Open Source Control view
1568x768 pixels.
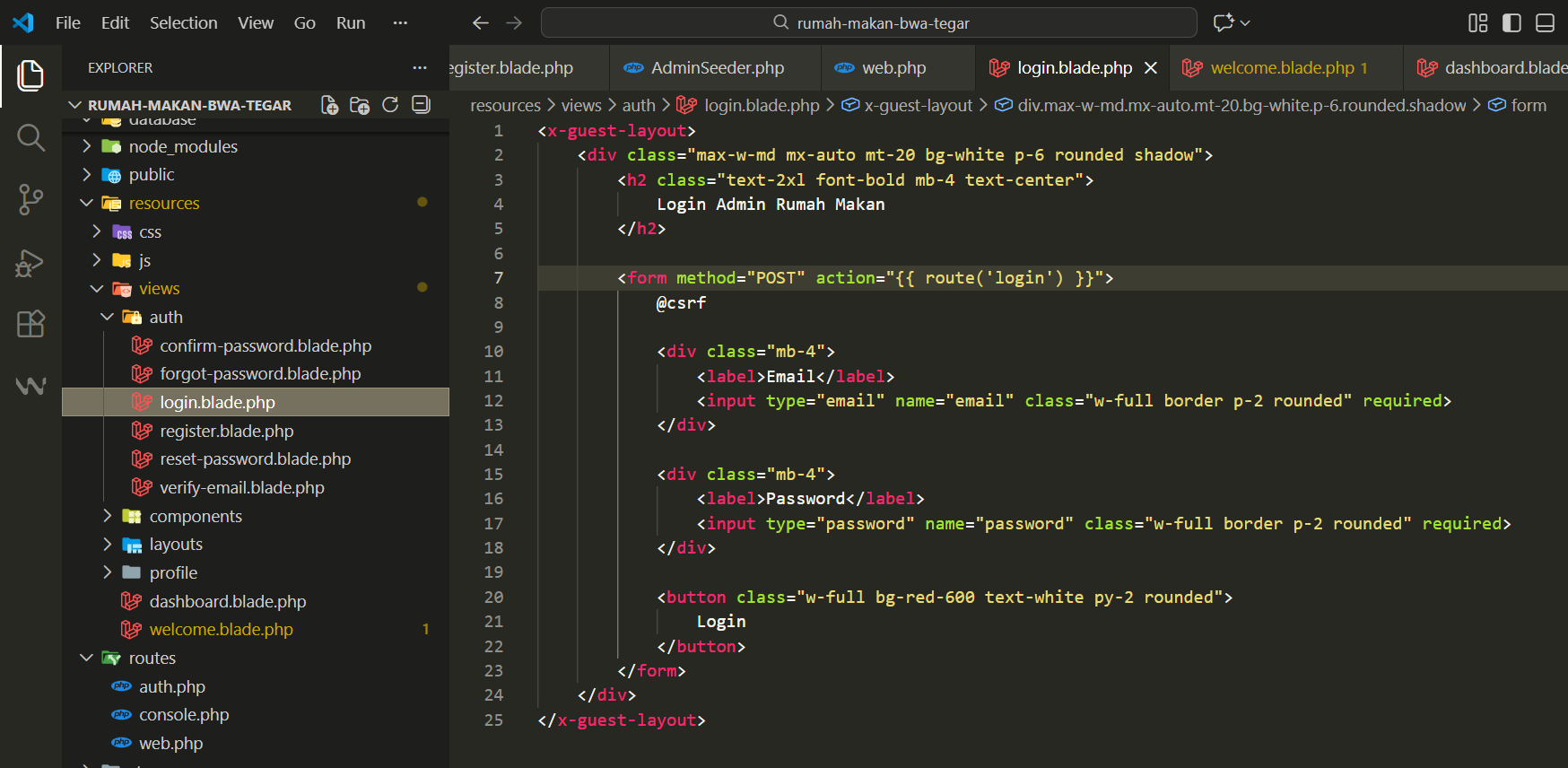pyautogui.click(x=30, y=199)
